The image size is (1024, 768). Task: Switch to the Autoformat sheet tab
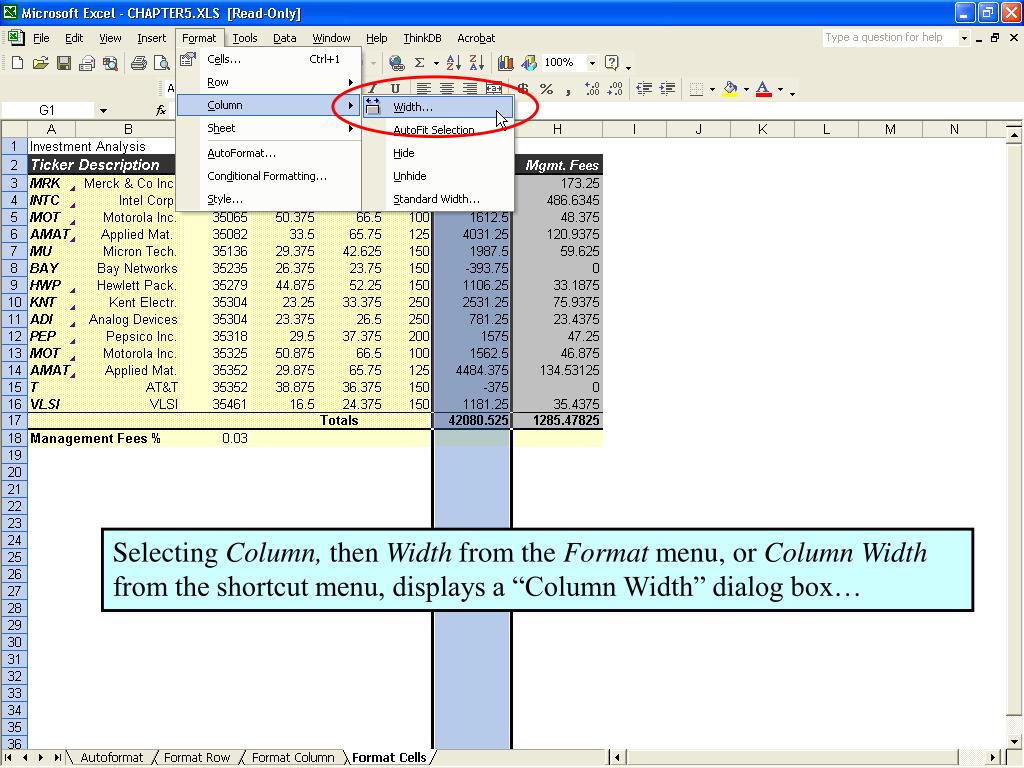tap(112, 758)
